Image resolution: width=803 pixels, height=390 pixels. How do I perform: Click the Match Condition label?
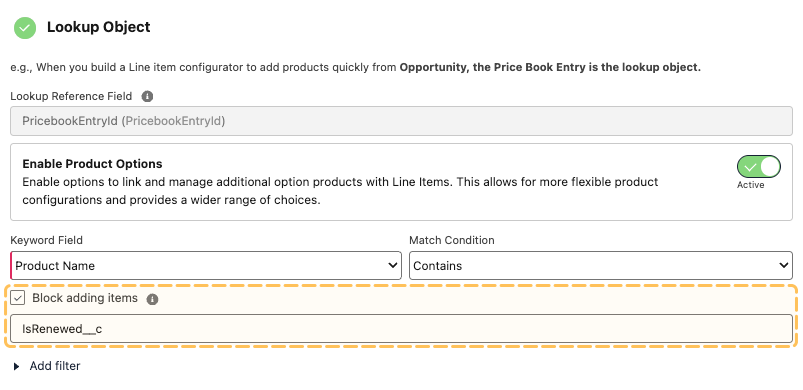452,240
